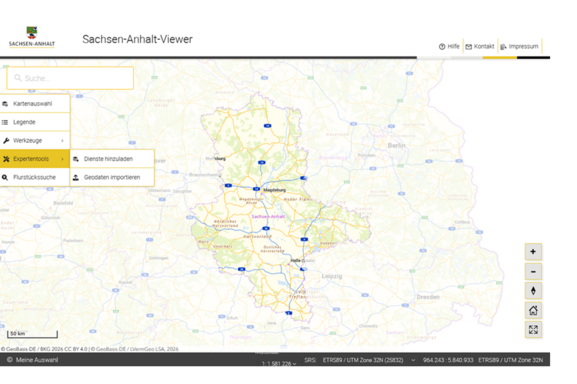Collapse Expertentools submenu chevron

(62, 159)
